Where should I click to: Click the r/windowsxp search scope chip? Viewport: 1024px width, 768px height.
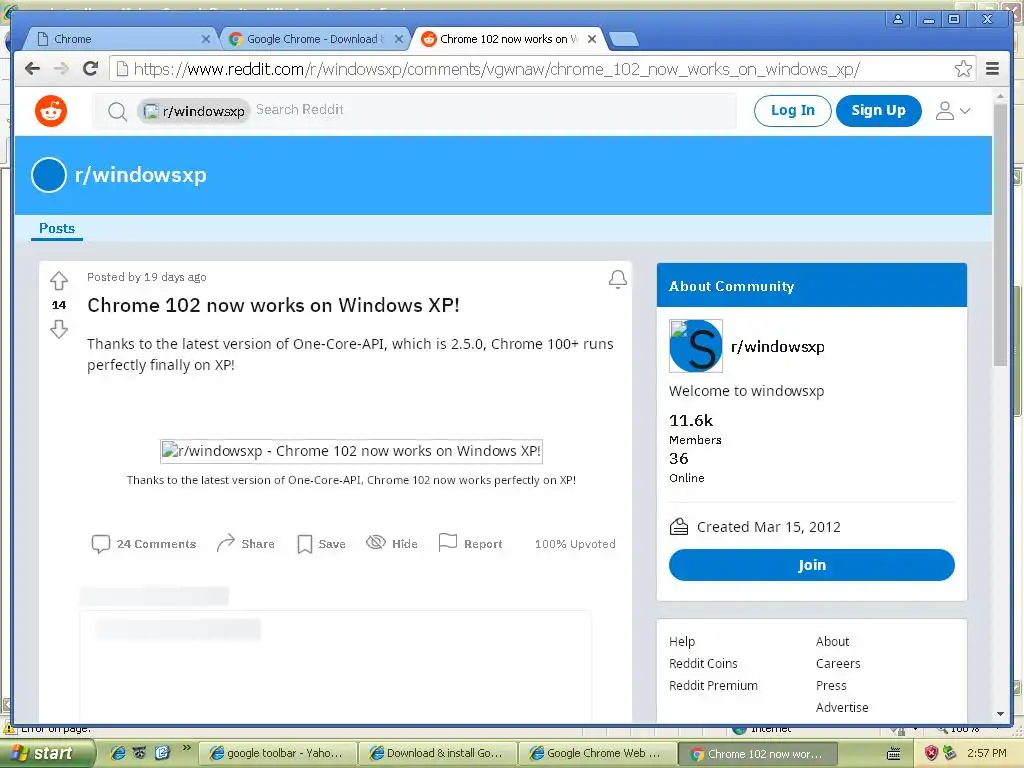[x=193, y=111]
